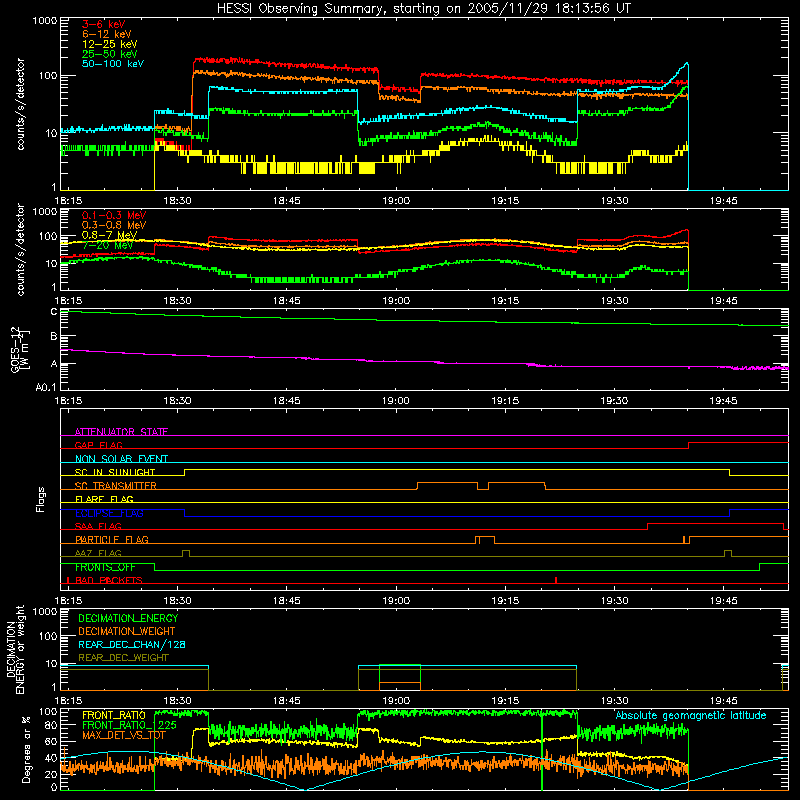Image resolution: width=800 pixels, height=800 pixels.
Task: Click the HESSI Observing Summary title text
Action: pyautogui.click(x=423, y=8)
